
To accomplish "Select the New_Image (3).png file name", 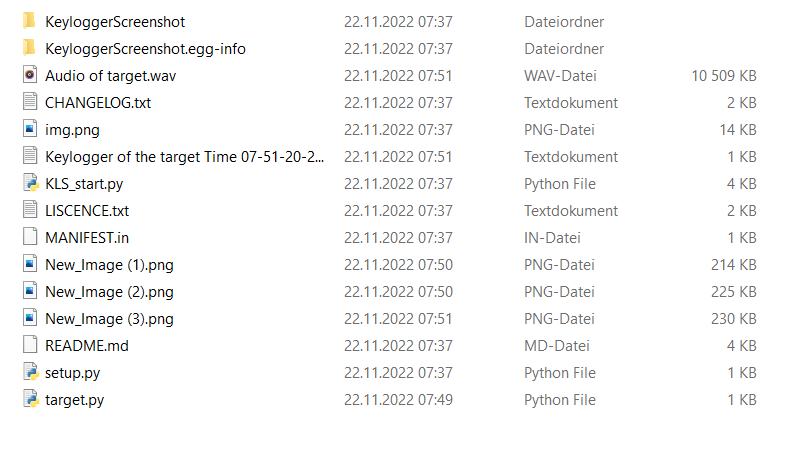I will tap(109, 319).
